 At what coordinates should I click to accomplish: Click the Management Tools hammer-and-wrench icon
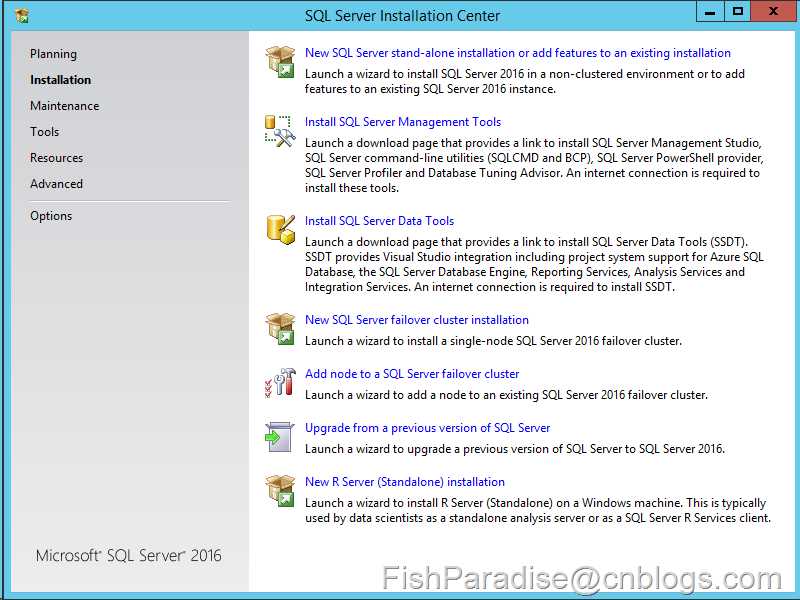(280, 131)
